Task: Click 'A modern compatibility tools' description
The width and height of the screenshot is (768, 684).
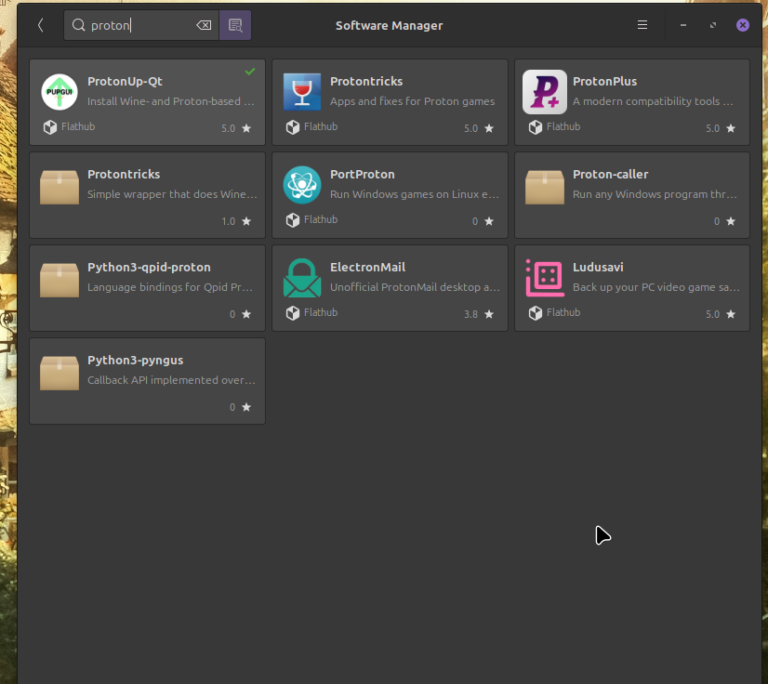Action: coord(653,101)
